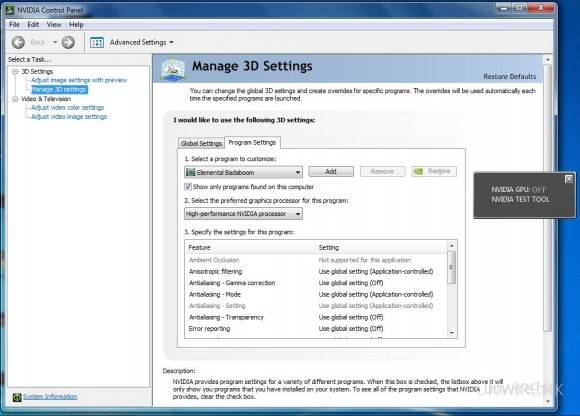
Task: Open the Elemental Badaboom program dropdown
Action: click(243, 172)
